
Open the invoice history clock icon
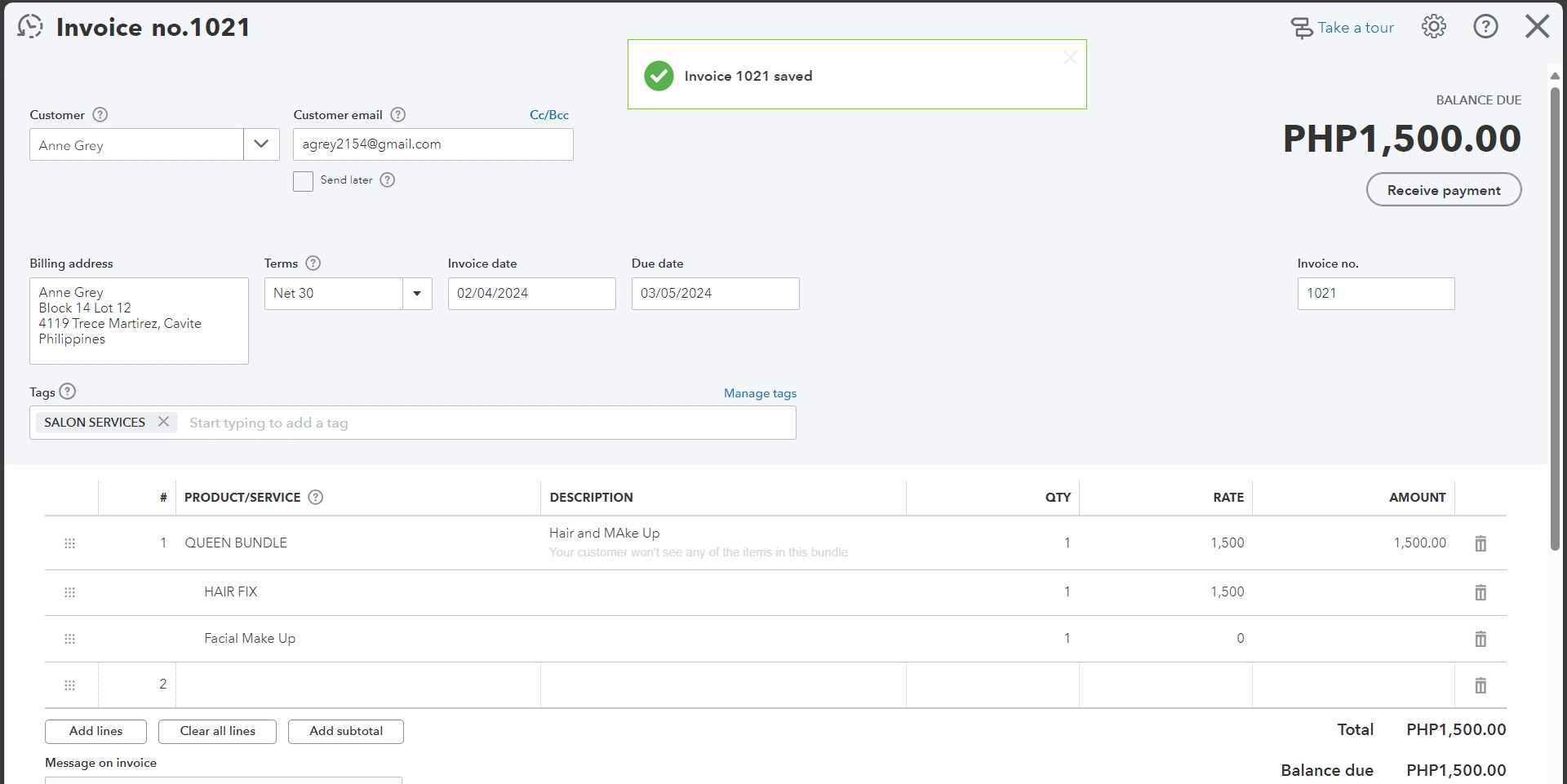[x=30, y=27]
